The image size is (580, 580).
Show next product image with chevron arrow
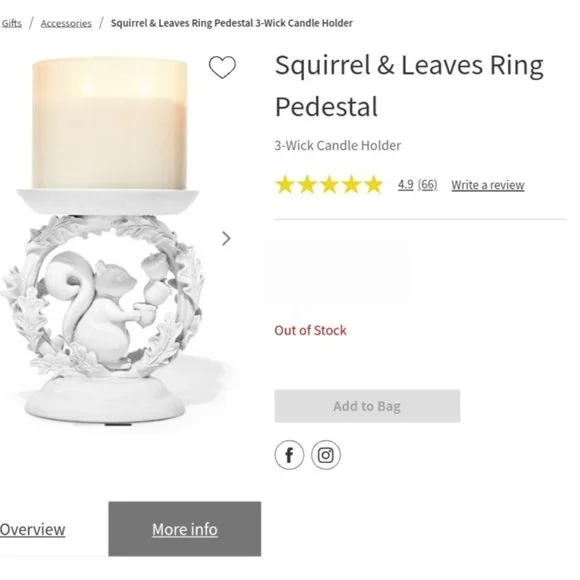pyautogui.click(x=226, y=239)
